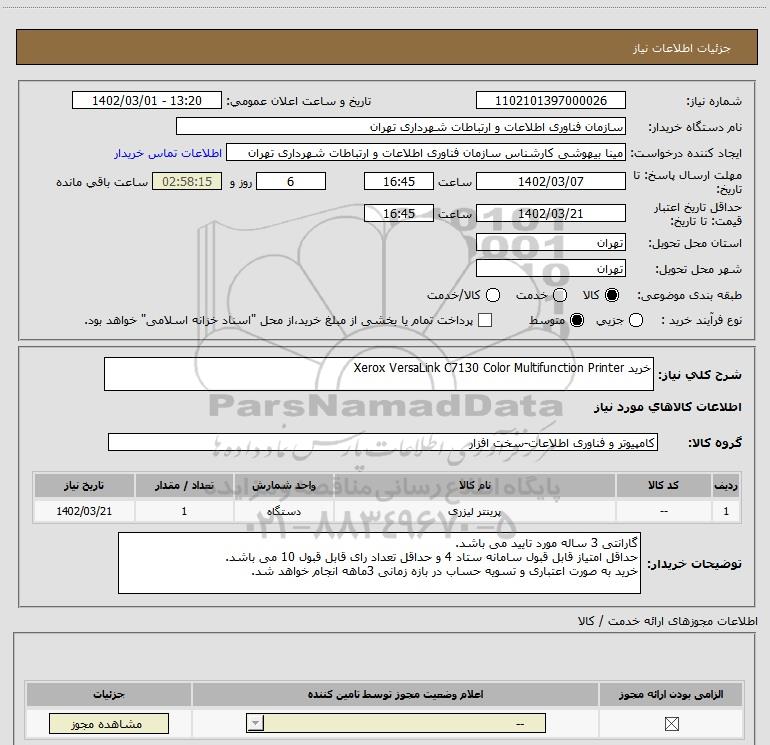Click the need date cell 1402/03/21 in table
This screenshot has width=770, height=745.
point(84,511)
